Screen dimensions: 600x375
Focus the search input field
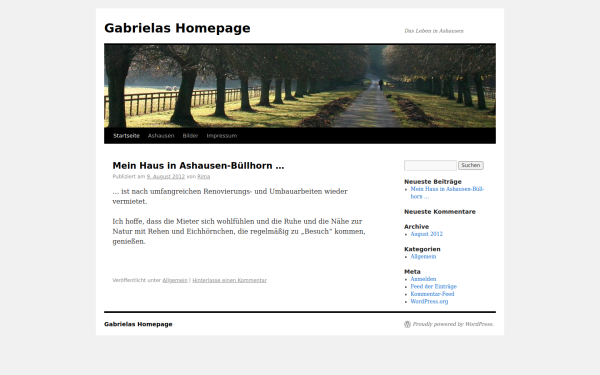click(x=430, y=165)
